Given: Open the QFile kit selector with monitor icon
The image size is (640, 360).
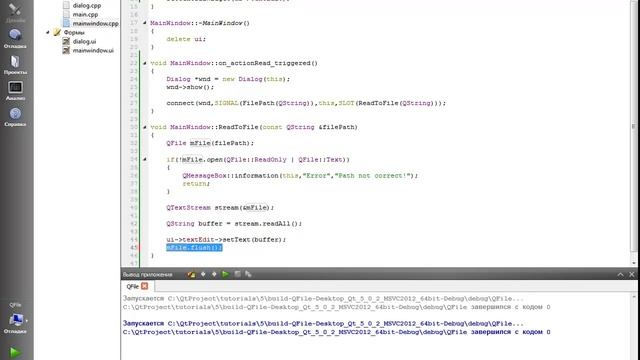Looking at the screenshot, I should coord(16,319).
